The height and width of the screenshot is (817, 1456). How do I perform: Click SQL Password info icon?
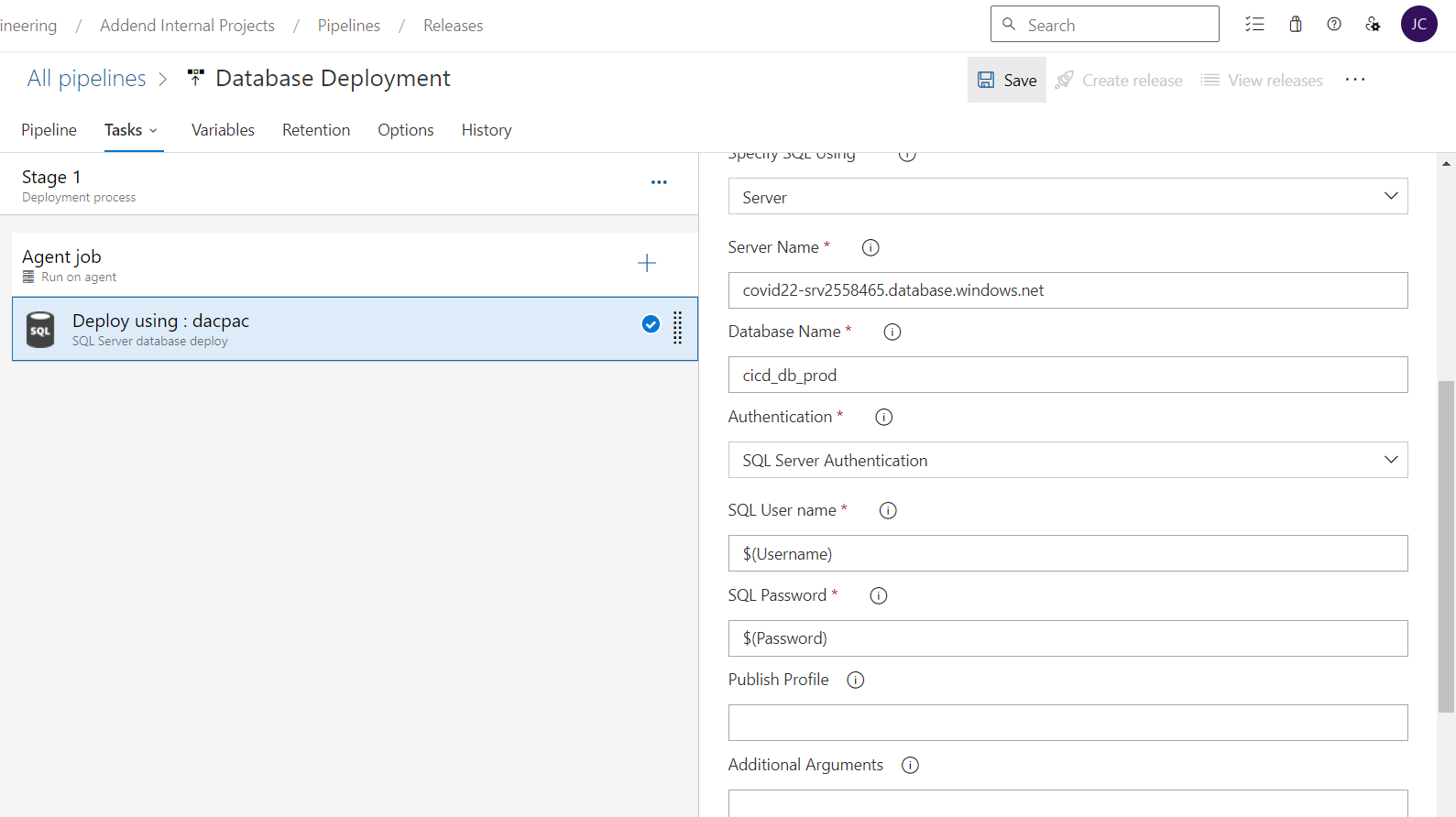(x=878, y=595)
